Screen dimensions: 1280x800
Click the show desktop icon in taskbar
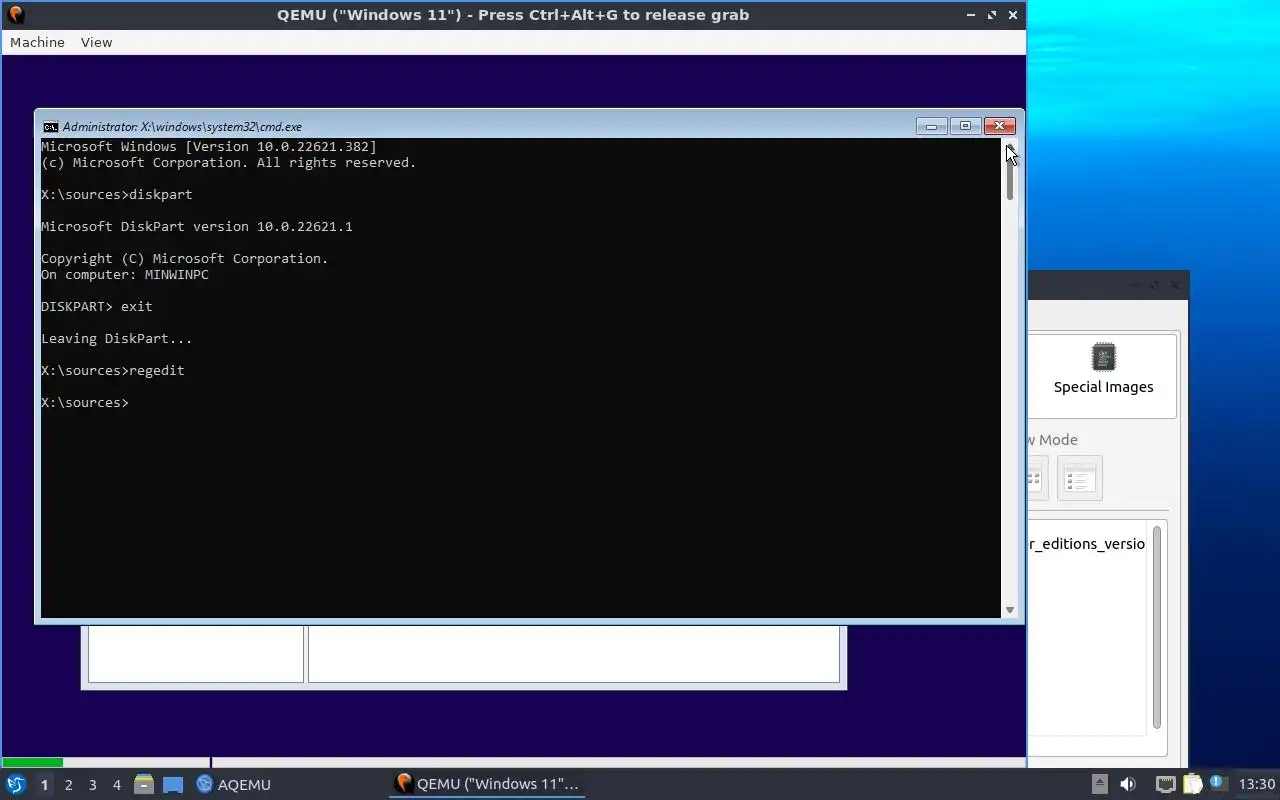pyautogui.click(x=173, y=785)
